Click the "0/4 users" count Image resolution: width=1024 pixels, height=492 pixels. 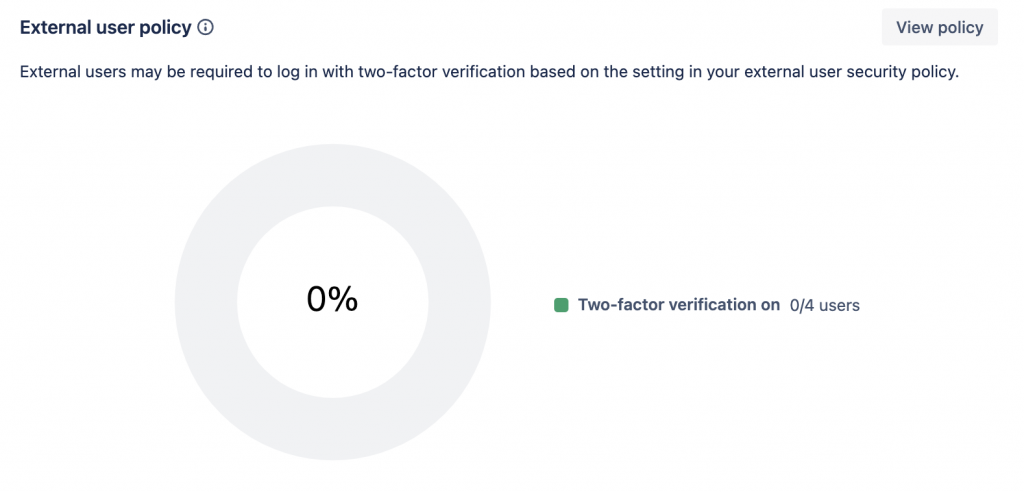pos(824,305)
